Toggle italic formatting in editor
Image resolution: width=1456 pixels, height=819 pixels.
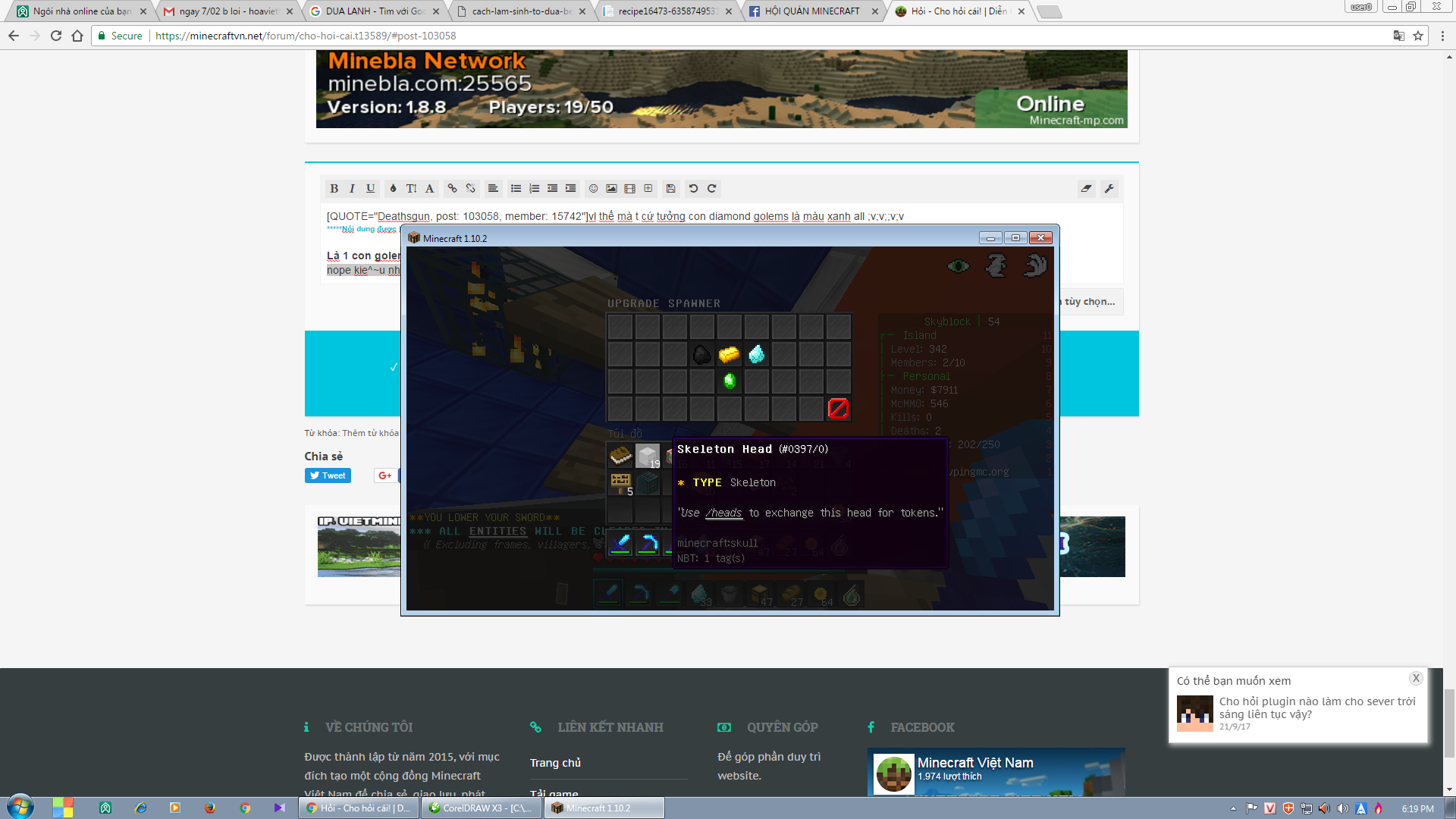click(x=352, y=189)
